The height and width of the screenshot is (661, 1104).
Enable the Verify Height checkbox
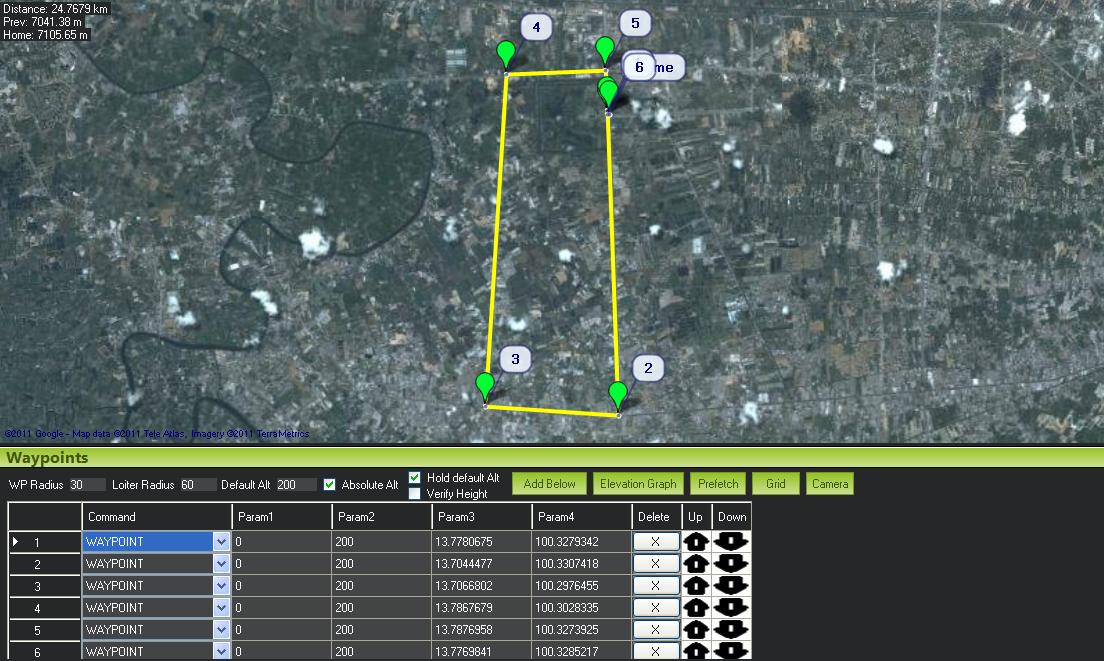pos(415,494)
